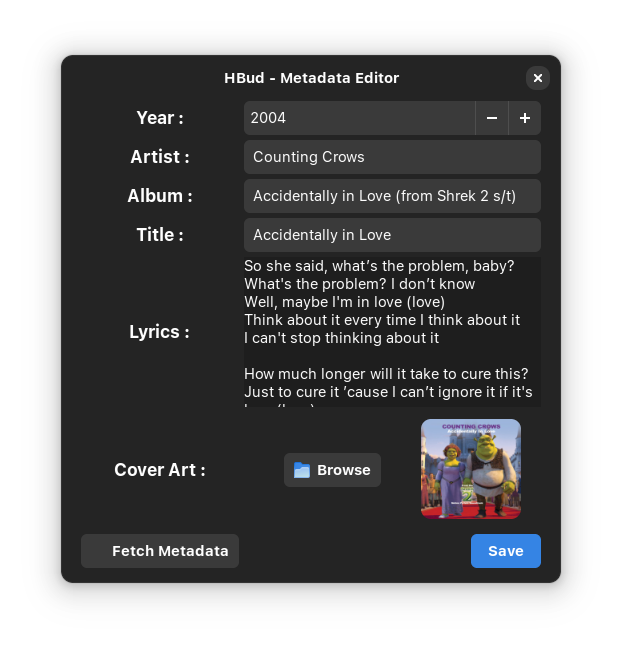
Task: Close the Metadata Editor dialog
Action: point(538,78)
